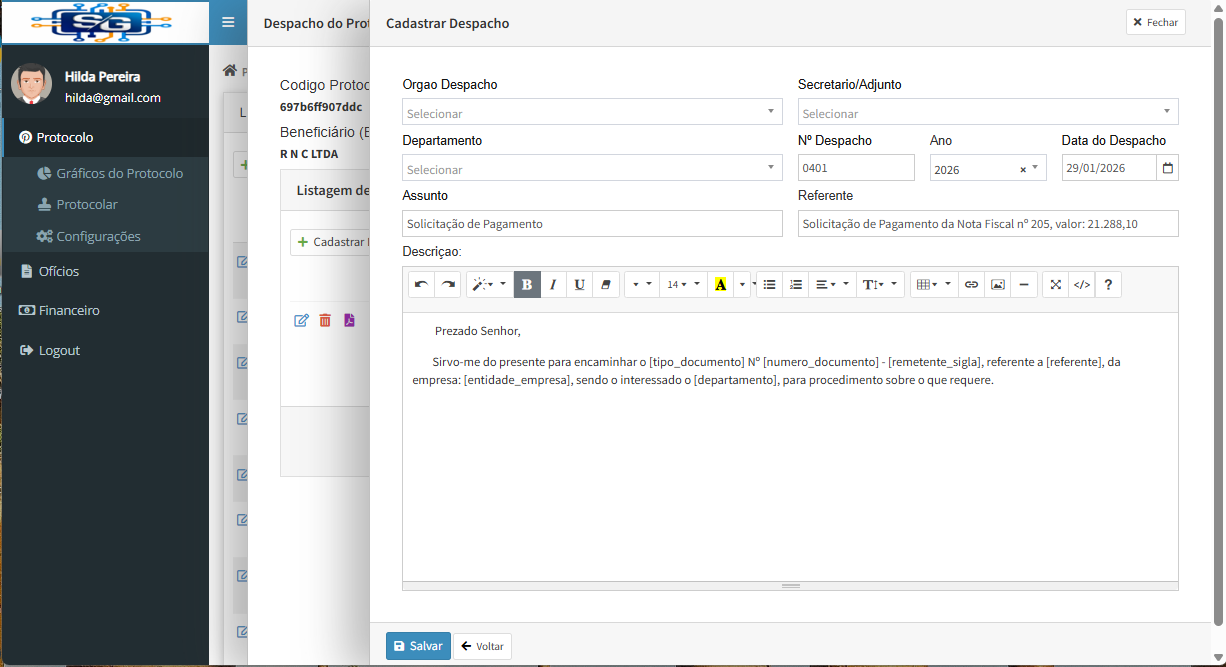Open the calendar picker icon
The image size is (1226, 667).
click(1168, 168)
